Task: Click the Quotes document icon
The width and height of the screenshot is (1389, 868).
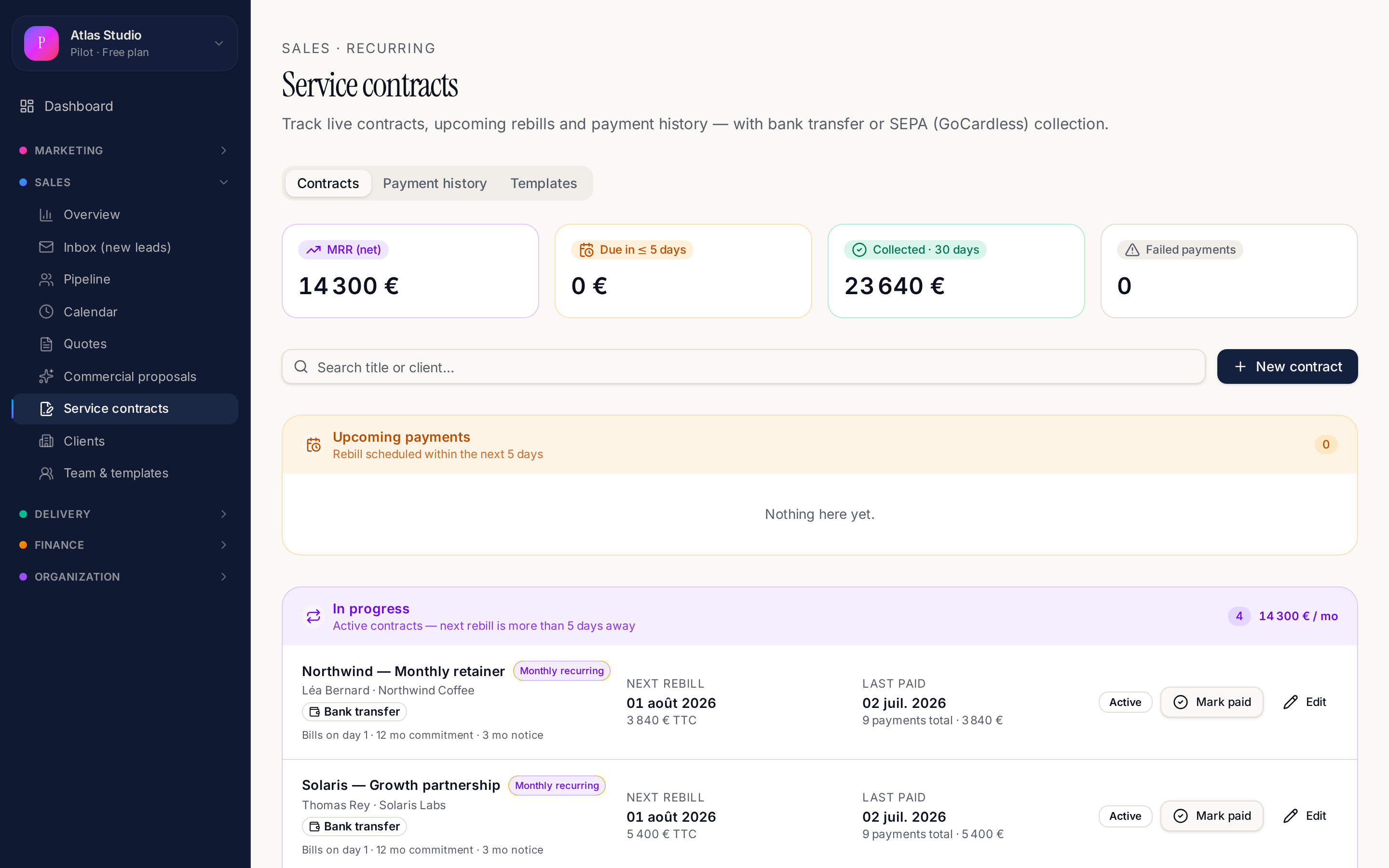Action: click(x=46, y=344)
